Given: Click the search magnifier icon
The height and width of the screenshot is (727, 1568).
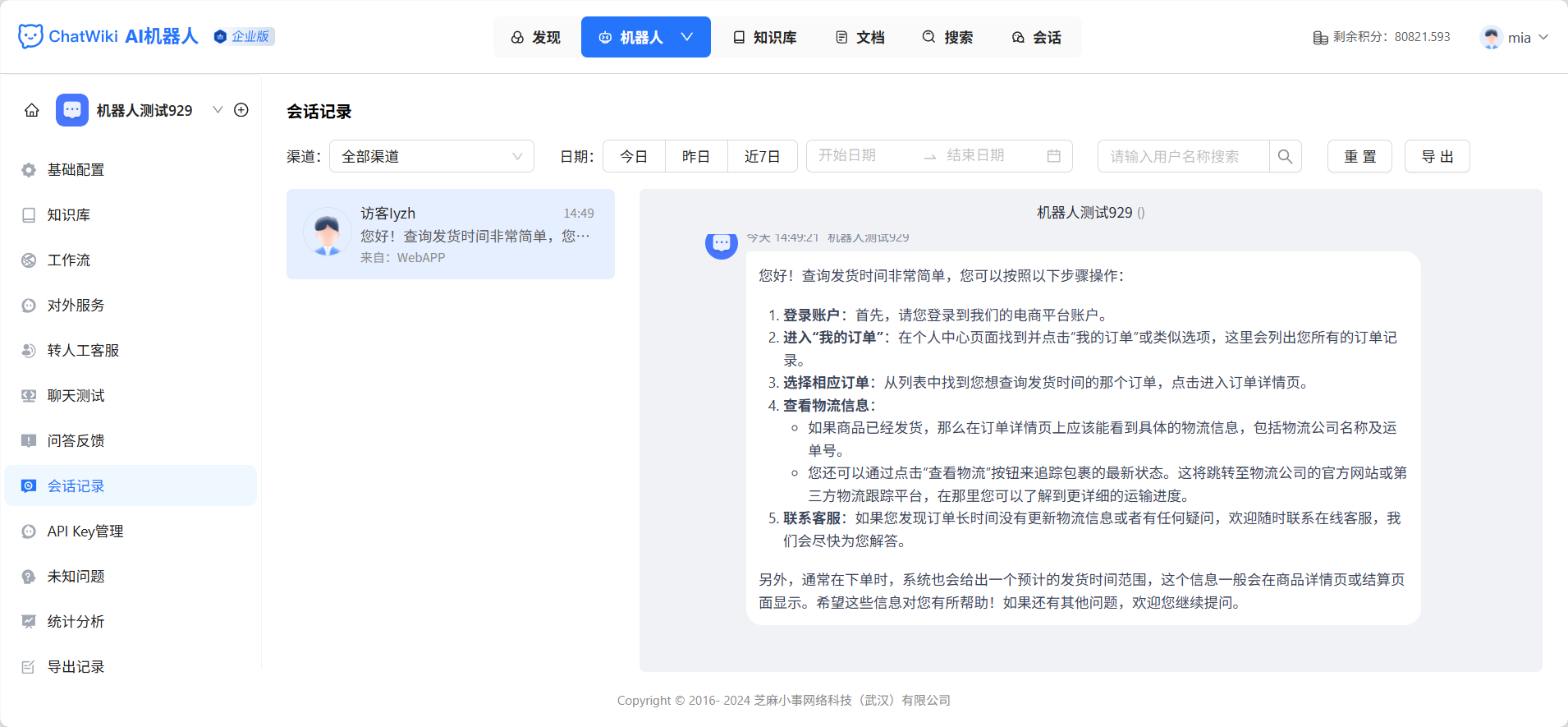Looking at the screenshot, I should click(x=1286, y=156).
